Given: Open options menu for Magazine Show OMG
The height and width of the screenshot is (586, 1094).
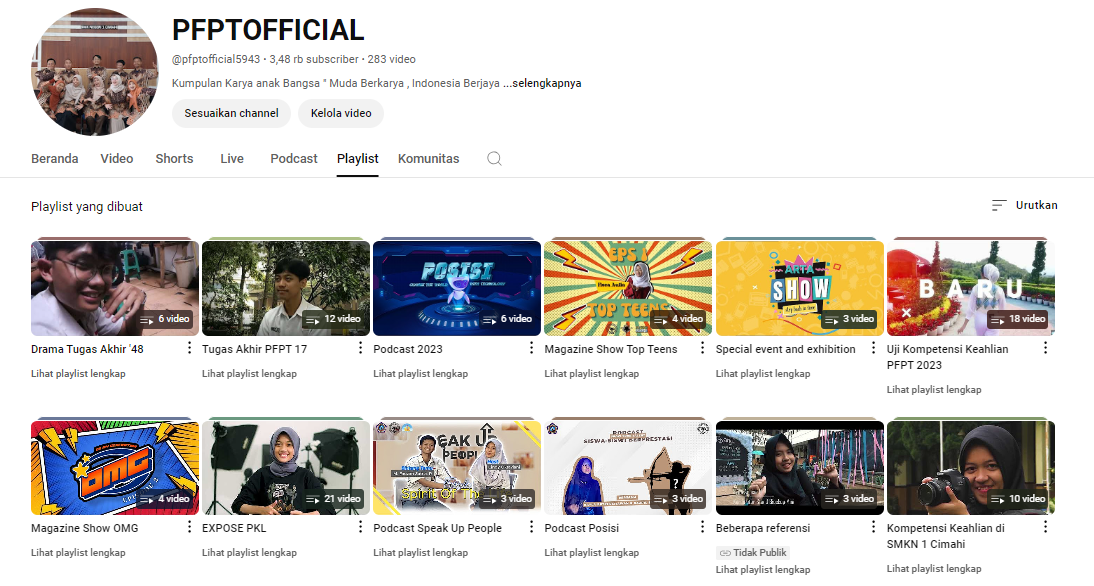Looking at the screenshot, I should pos(189,527).
